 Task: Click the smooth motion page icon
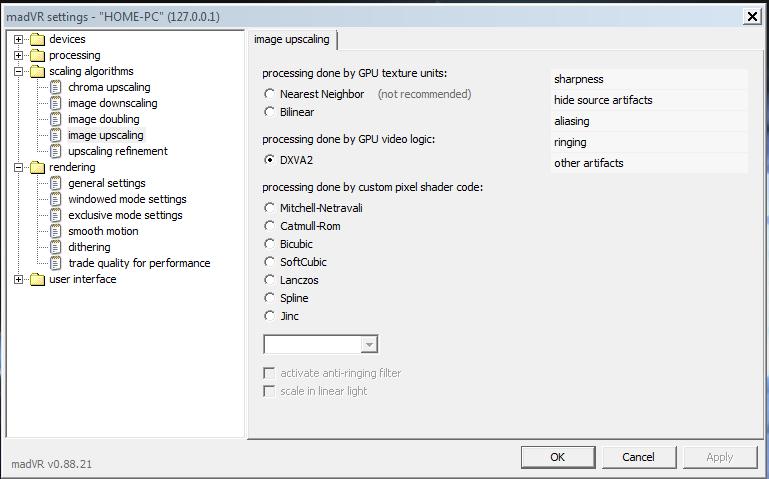[56, 231]
